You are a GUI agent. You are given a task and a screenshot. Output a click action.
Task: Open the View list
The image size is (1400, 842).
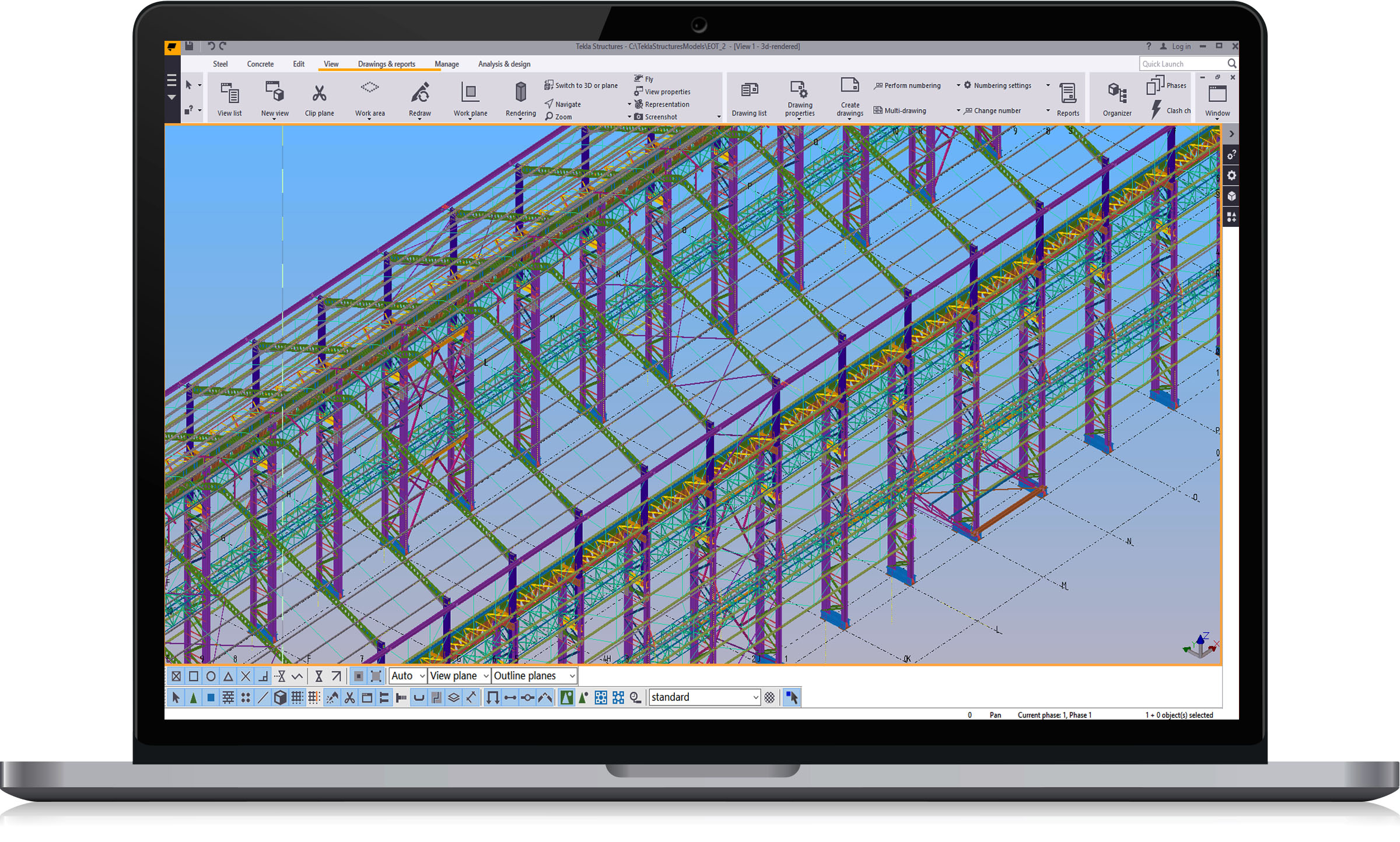pos(229,93)
